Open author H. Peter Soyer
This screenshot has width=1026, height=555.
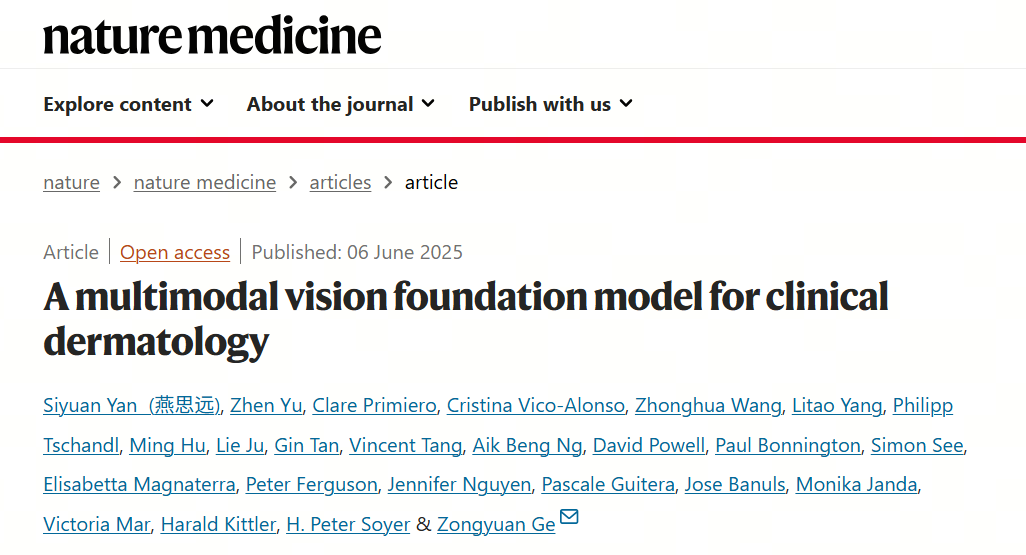tap(348, 525)
